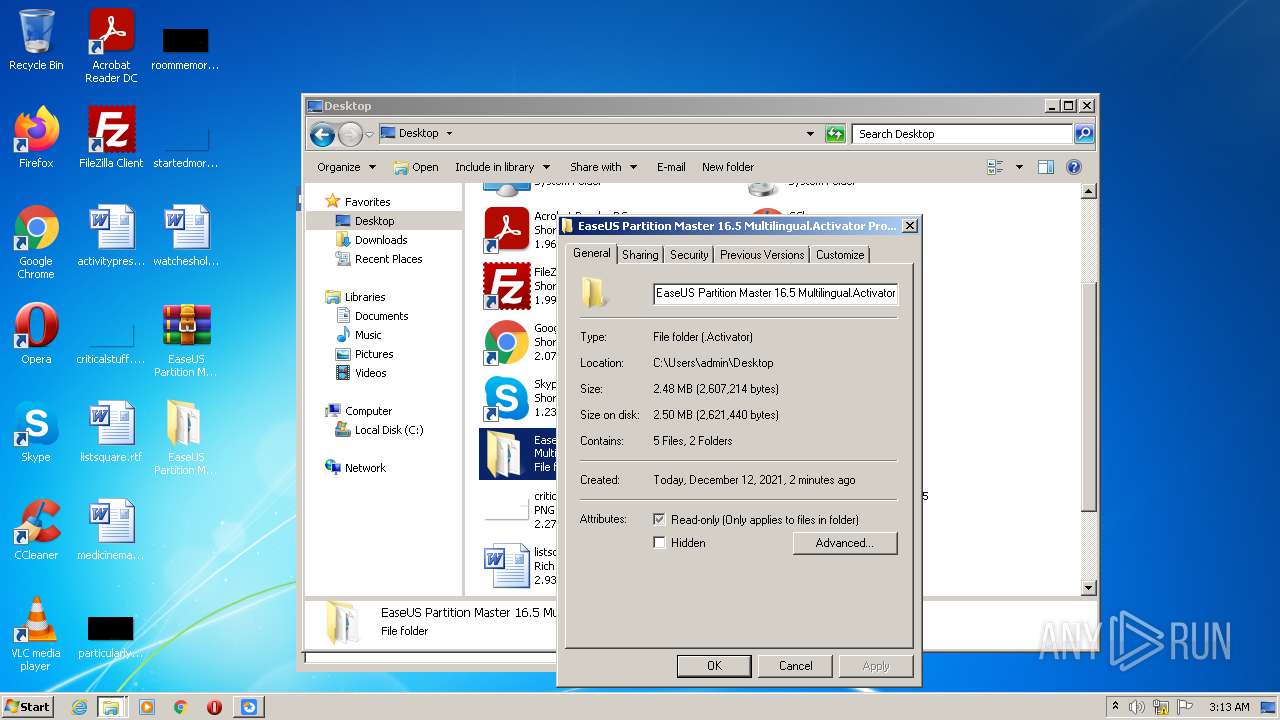Select Recent Places in navigation pane
Image resolution: width=1280 pixels, height=720 pixels.
pyautogui.click(x=388, y=259)
